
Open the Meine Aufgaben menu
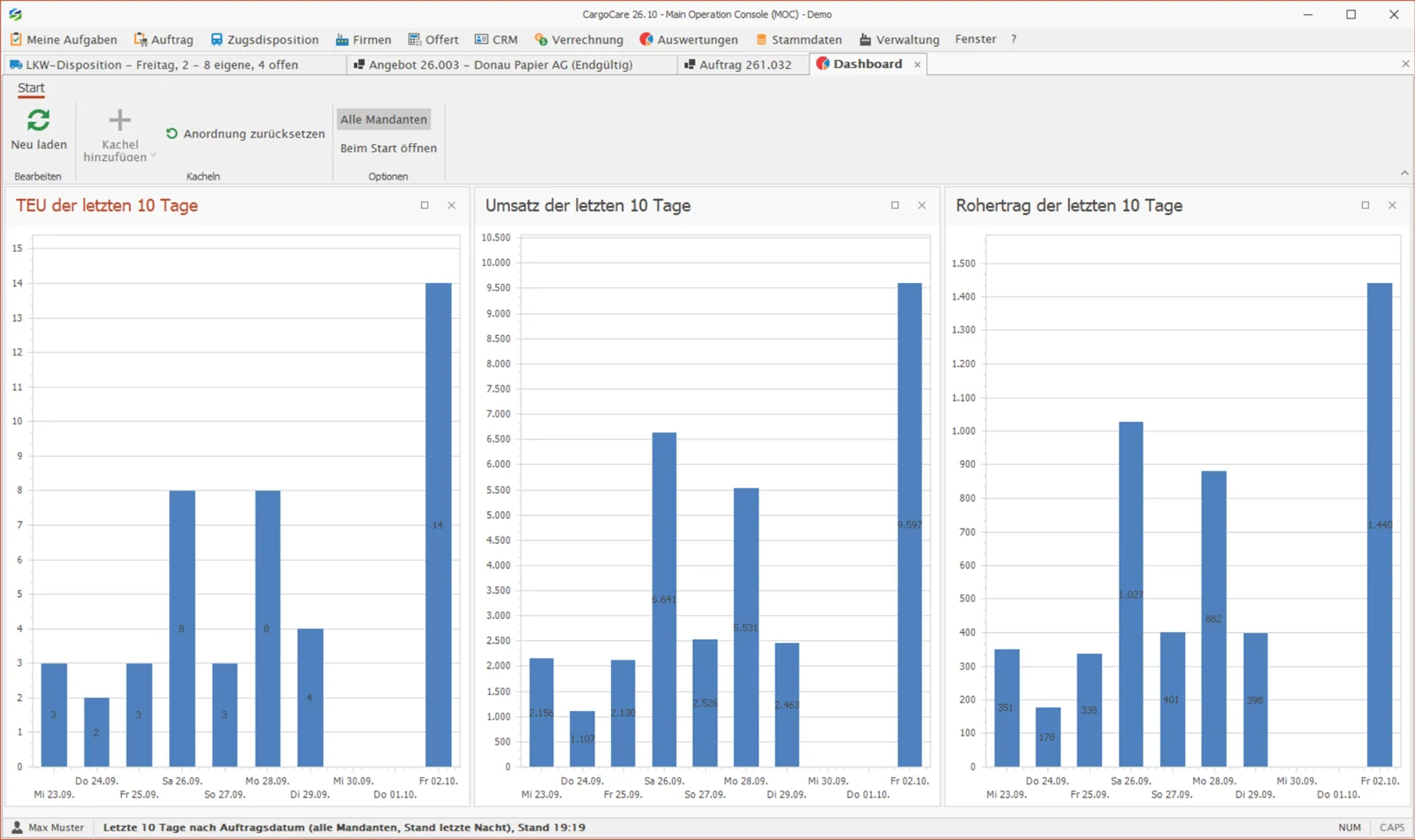pyautogui.click(x=64, y=40)
